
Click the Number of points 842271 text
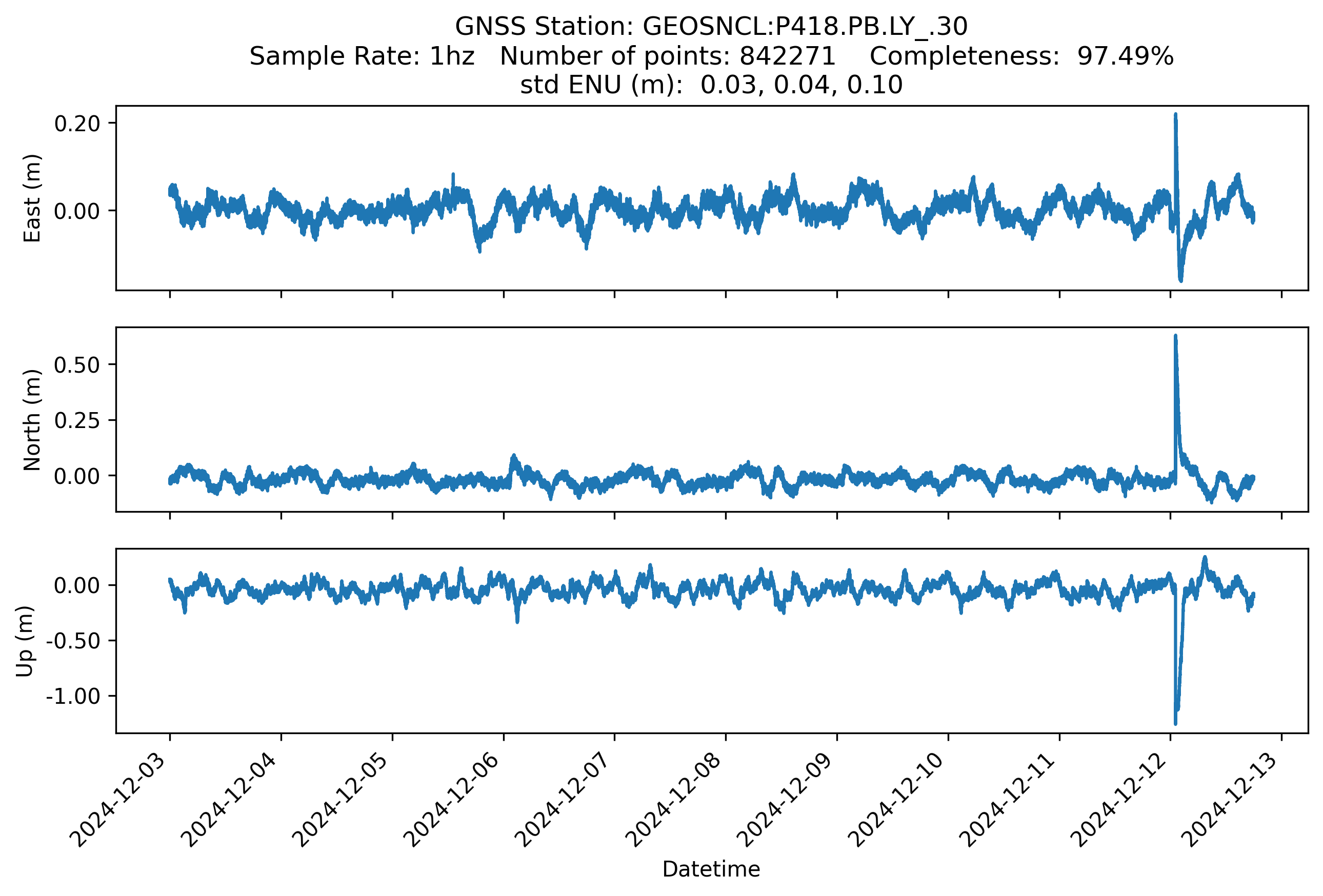(x=667, y=56)
